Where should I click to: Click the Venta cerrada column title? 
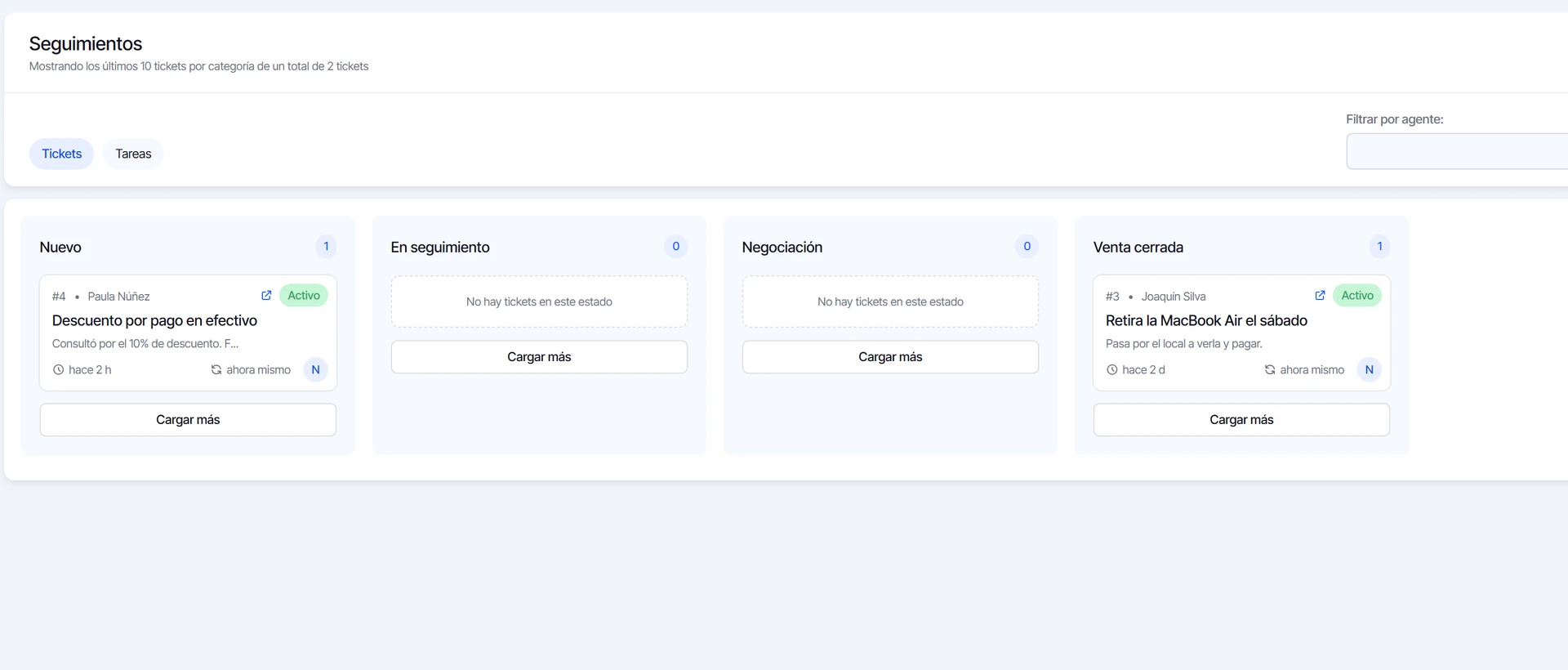pos(1138,248)
